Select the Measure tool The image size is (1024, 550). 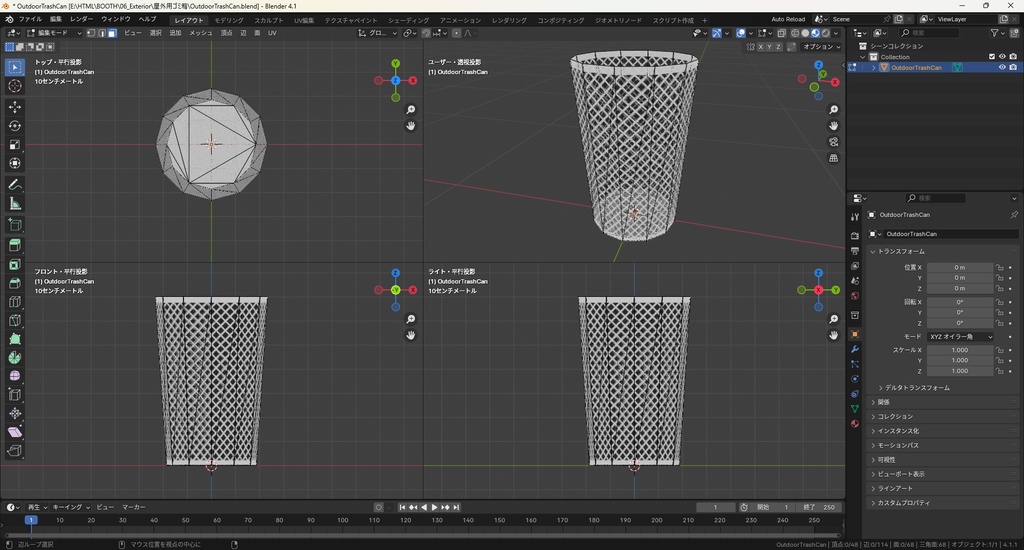pyautogui.click(x=15, y=204)
